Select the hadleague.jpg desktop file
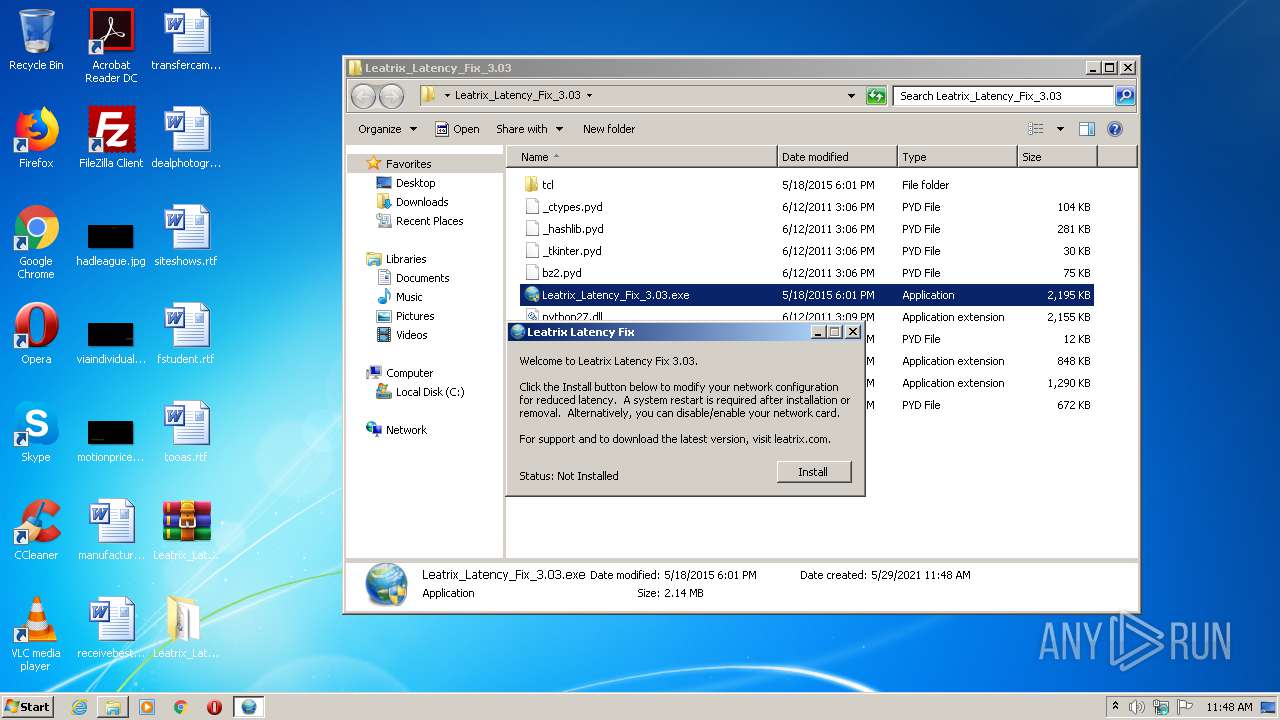Image resolution: width=1280 pixels, height=720 pixels. [x=111, y=244]
